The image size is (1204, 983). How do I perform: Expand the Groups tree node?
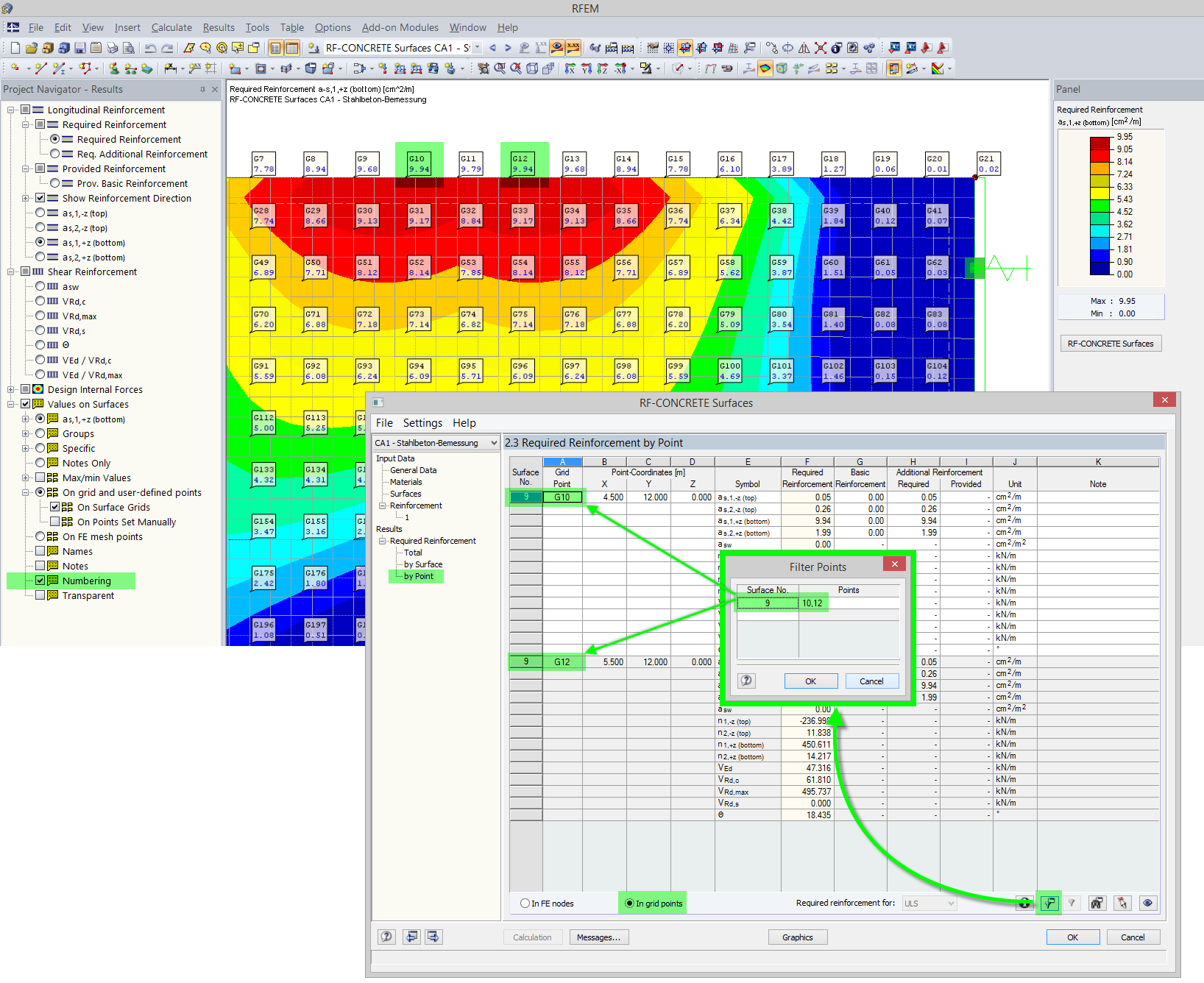pos(26,433)
